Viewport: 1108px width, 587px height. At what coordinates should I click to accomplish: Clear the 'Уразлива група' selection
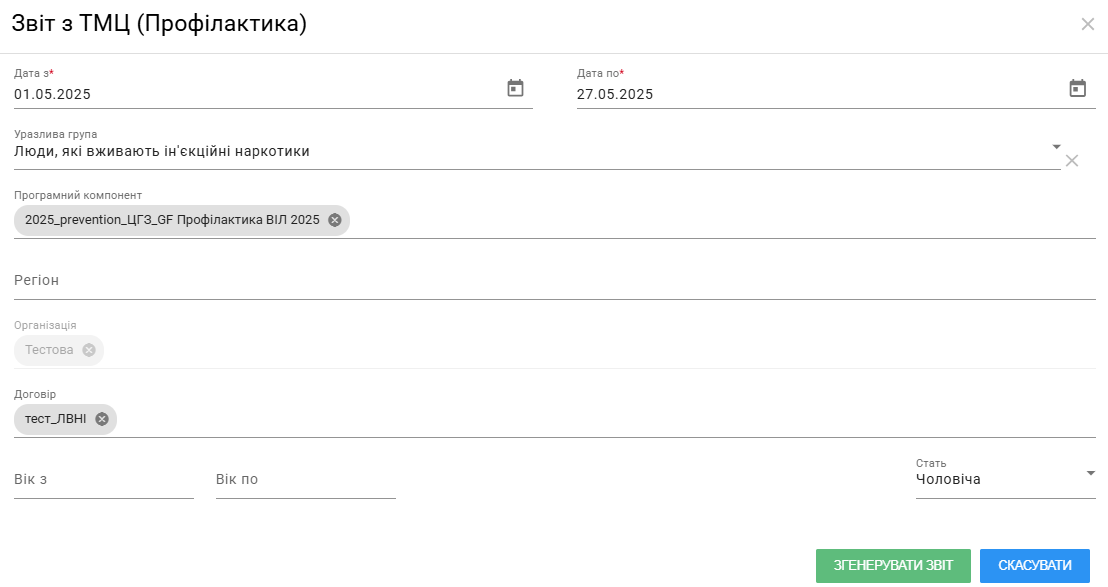tap(1072, 160)
